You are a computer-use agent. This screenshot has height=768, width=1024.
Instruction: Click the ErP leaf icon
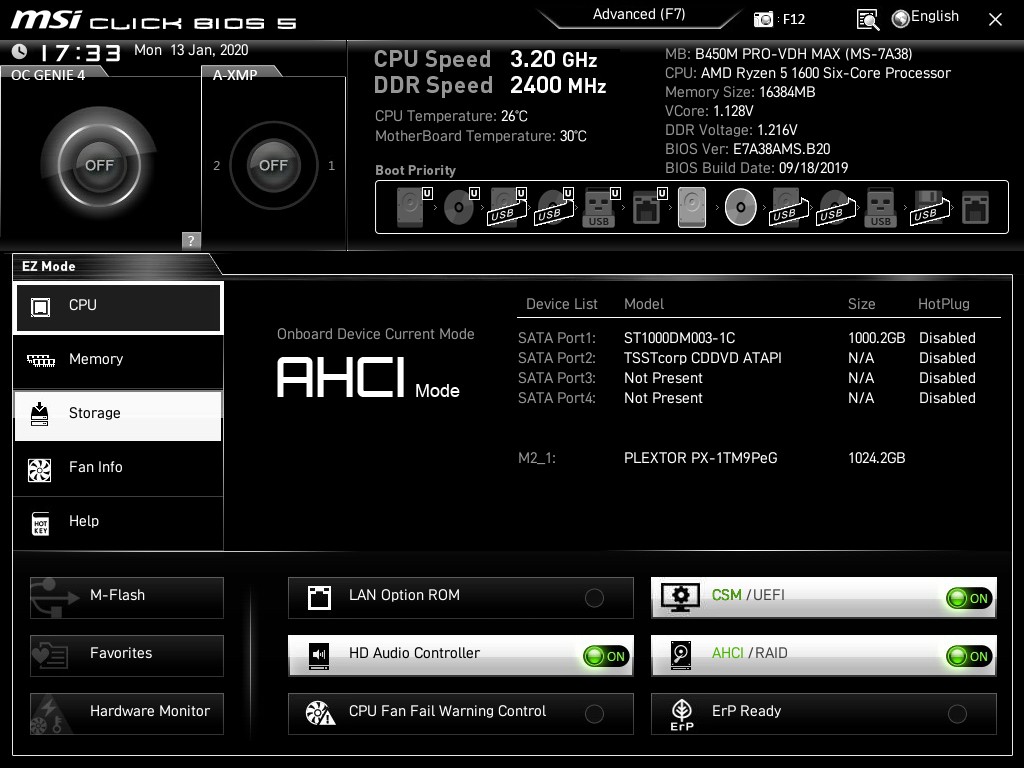pos(682,714)
